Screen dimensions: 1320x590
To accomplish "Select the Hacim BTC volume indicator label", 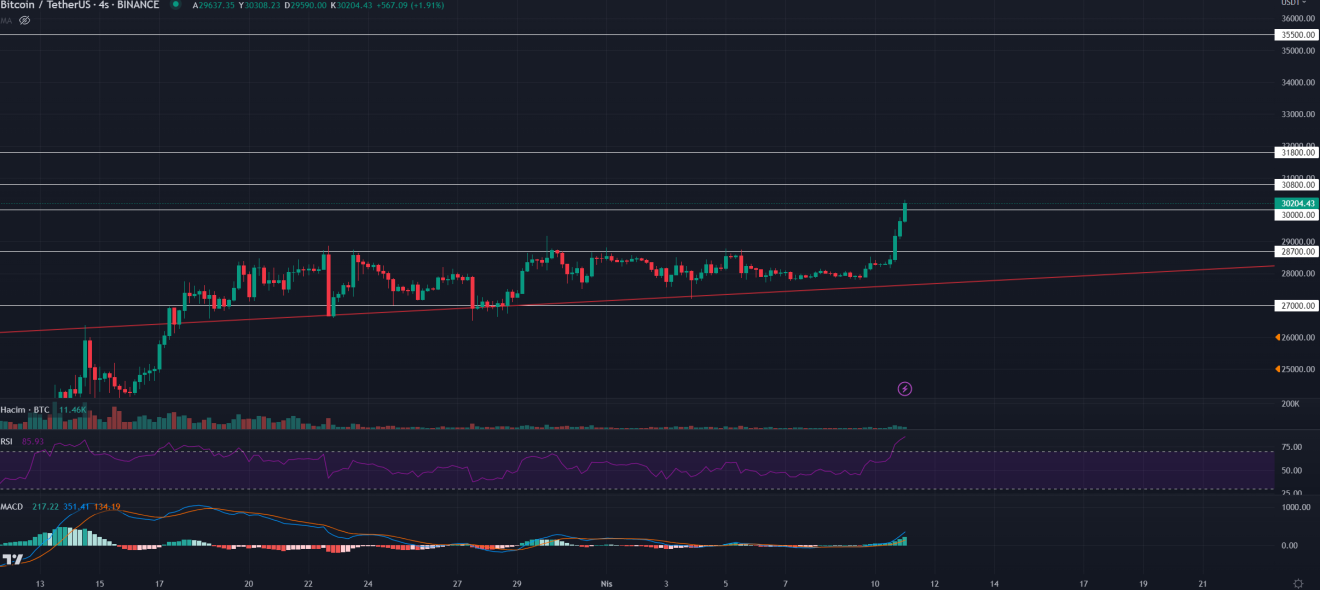I will [x=25, y=410].
